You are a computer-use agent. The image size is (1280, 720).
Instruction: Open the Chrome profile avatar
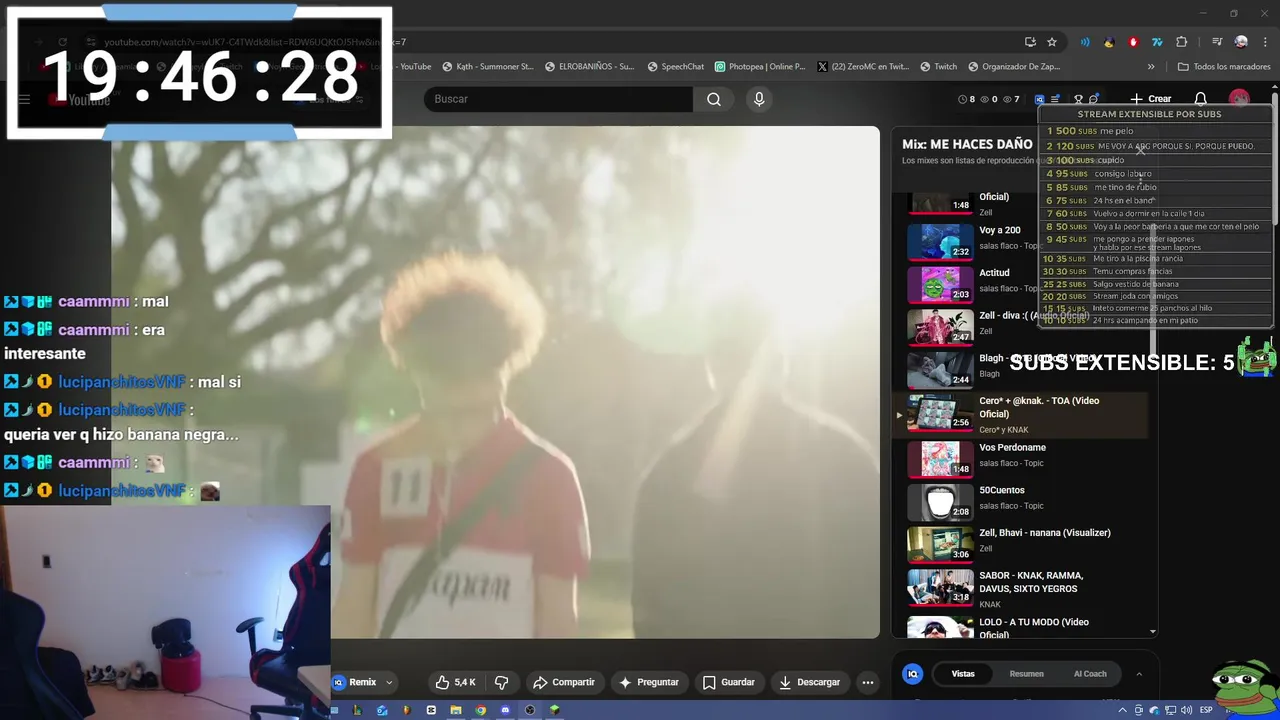coord(1241,42)
